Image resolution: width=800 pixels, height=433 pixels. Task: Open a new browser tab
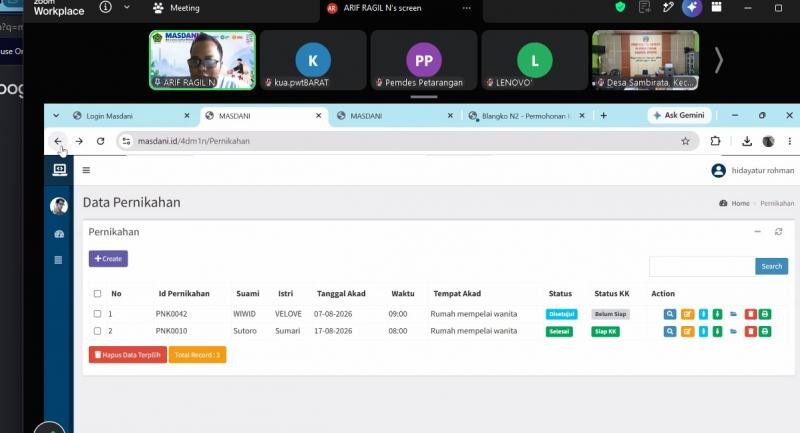pos(604,116)
